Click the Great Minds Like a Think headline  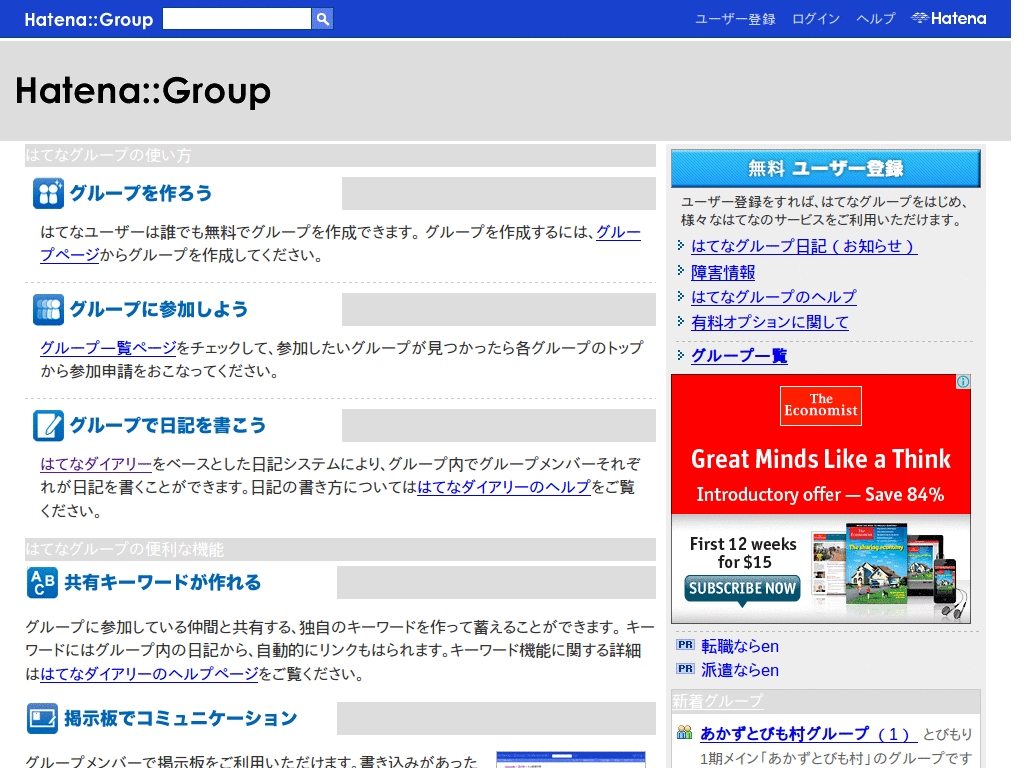click(821, 459)
